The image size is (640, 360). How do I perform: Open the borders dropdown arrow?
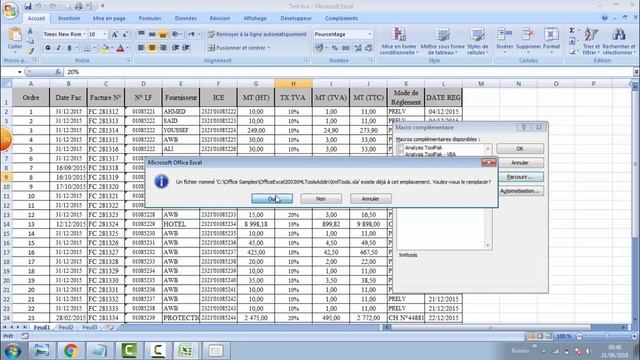click(94, 48)
